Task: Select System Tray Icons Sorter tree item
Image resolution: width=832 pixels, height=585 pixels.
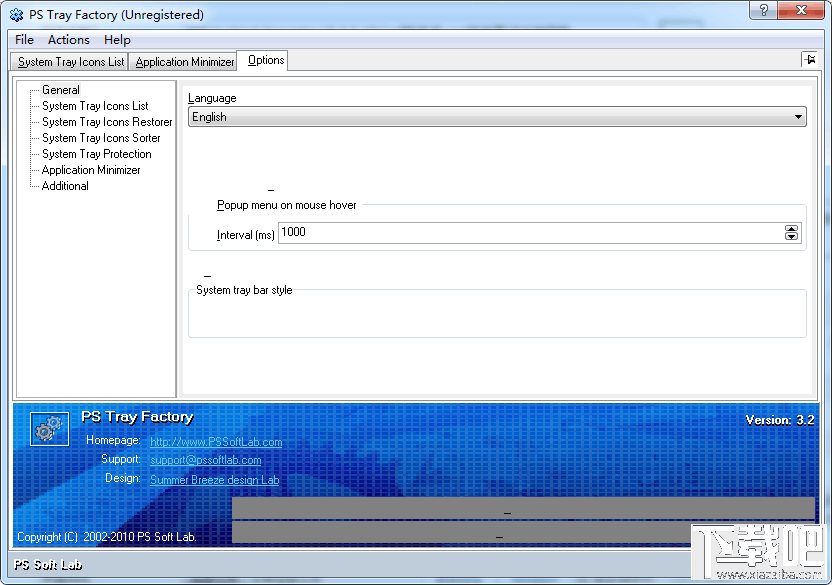Action: click(x=101, y=138)
